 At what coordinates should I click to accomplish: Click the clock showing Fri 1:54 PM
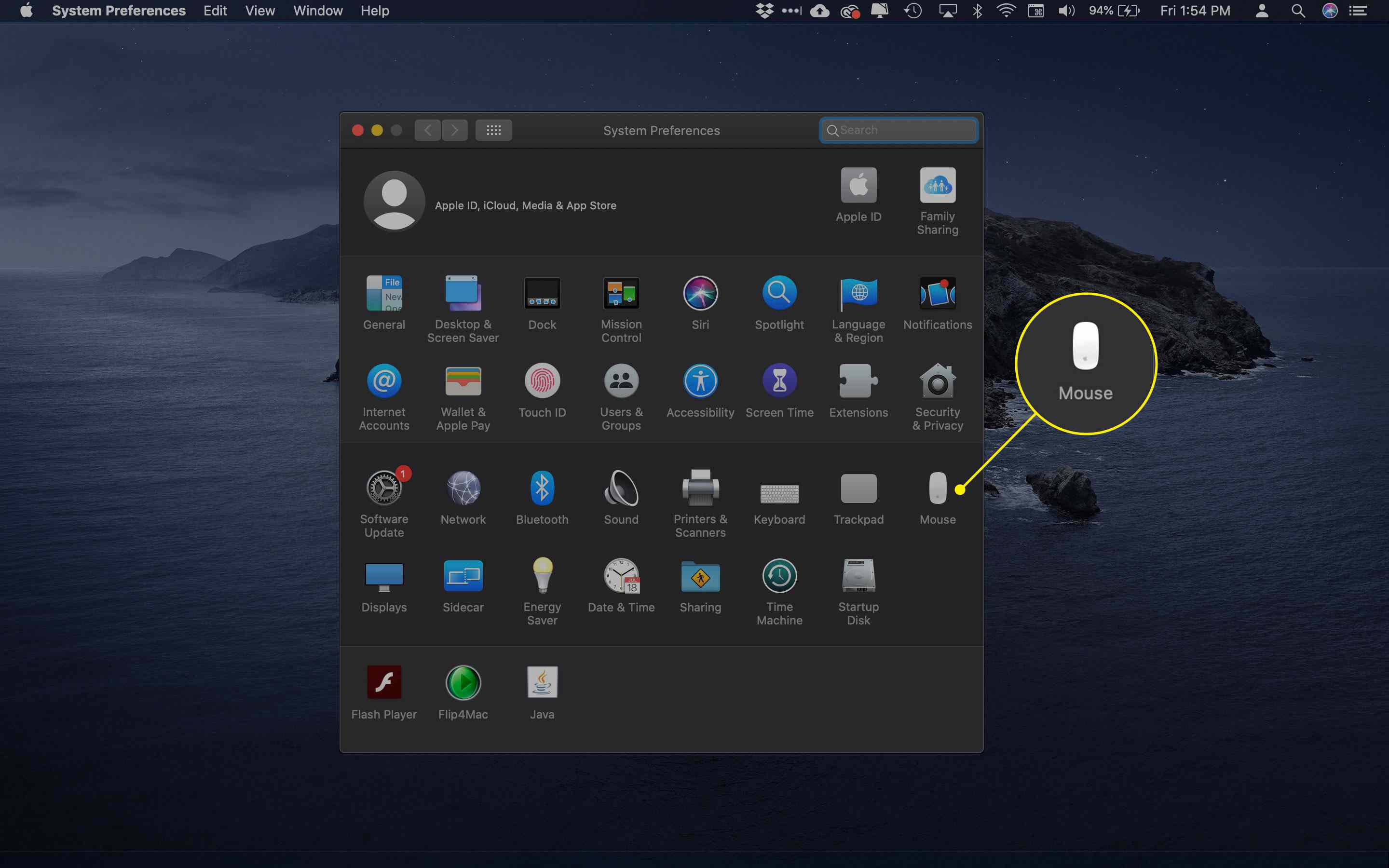pos(1195,11)
